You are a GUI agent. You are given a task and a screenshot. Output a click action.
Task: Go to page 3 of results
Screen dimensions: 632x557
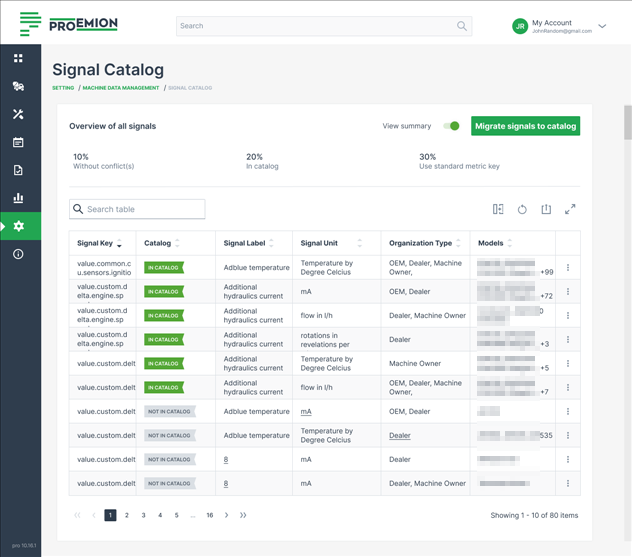(143, 515)
